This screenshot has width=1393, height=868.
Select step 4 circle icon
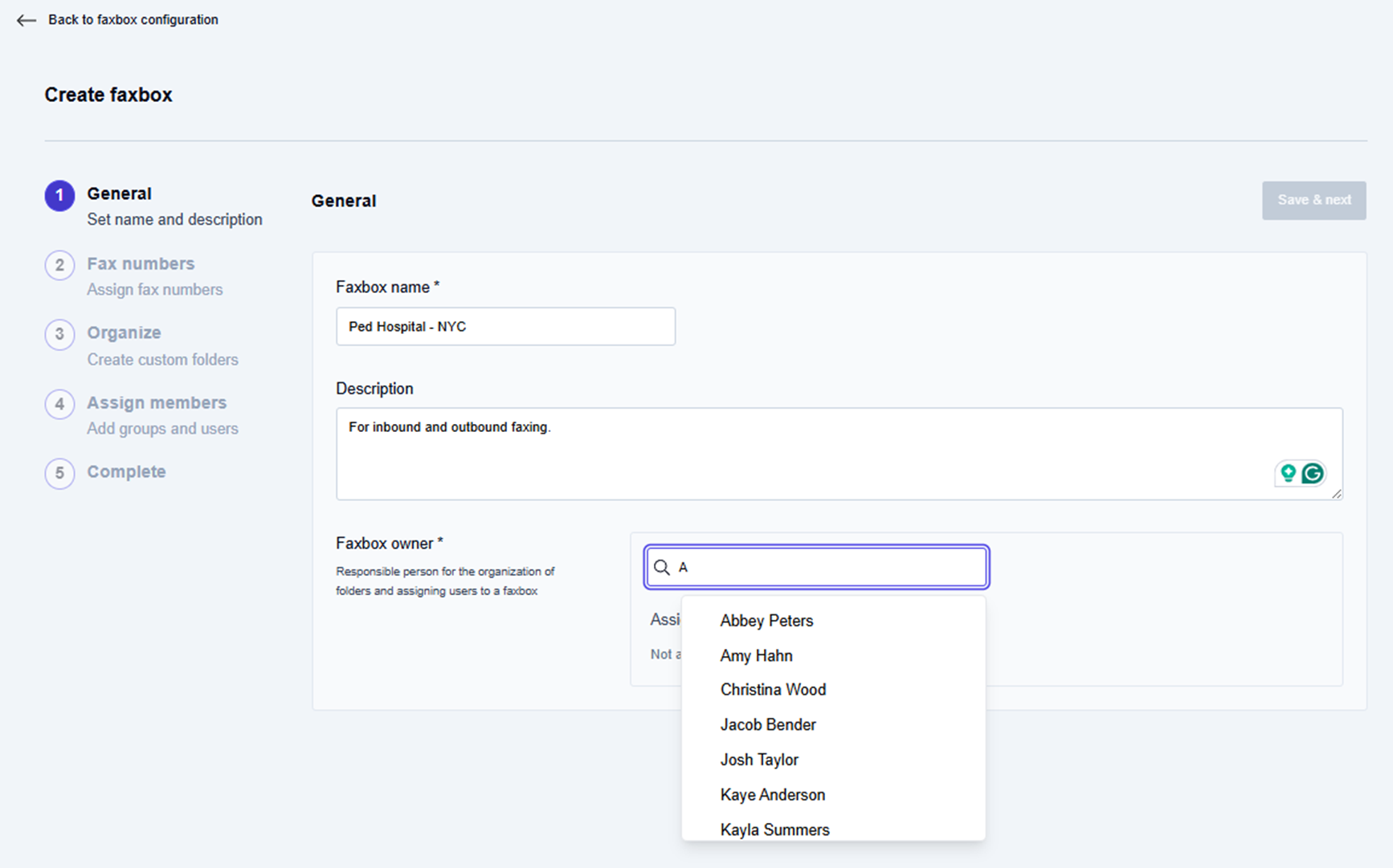[x=59, y=404]
